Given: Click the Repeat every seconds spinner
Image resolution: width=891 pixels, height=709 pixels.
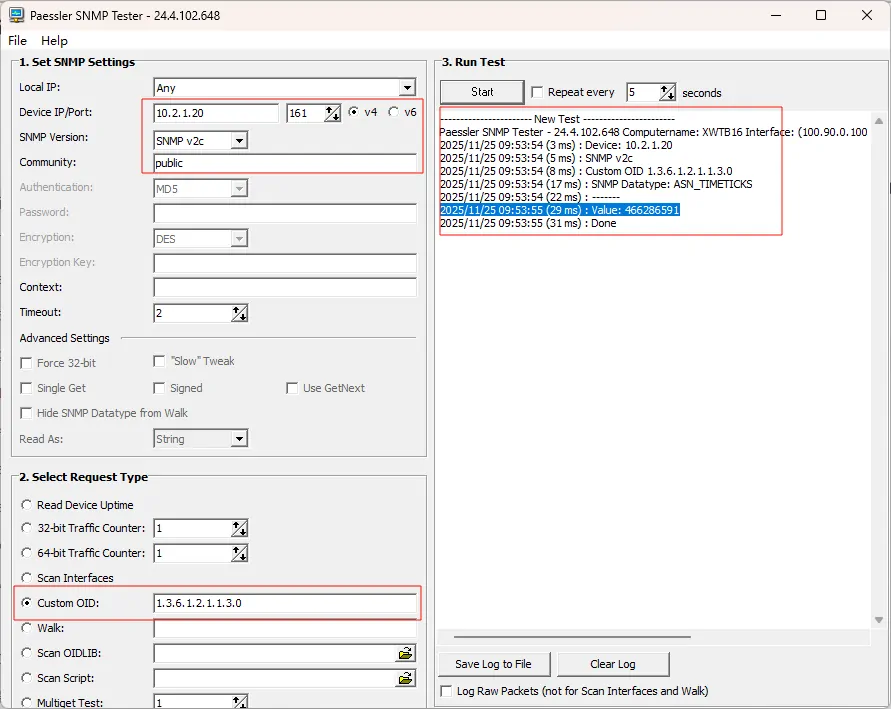Looking at the screenshot, I should (667, 92).
